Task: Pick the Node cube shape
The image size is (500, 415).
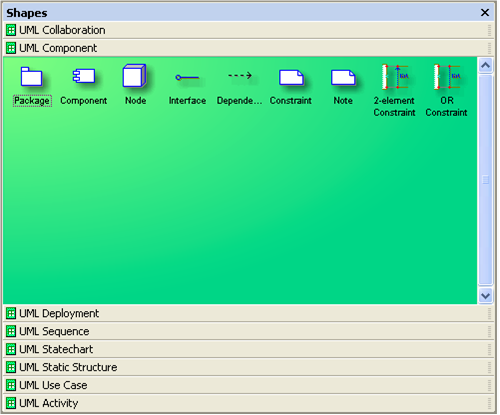Action: pos(134,76)
